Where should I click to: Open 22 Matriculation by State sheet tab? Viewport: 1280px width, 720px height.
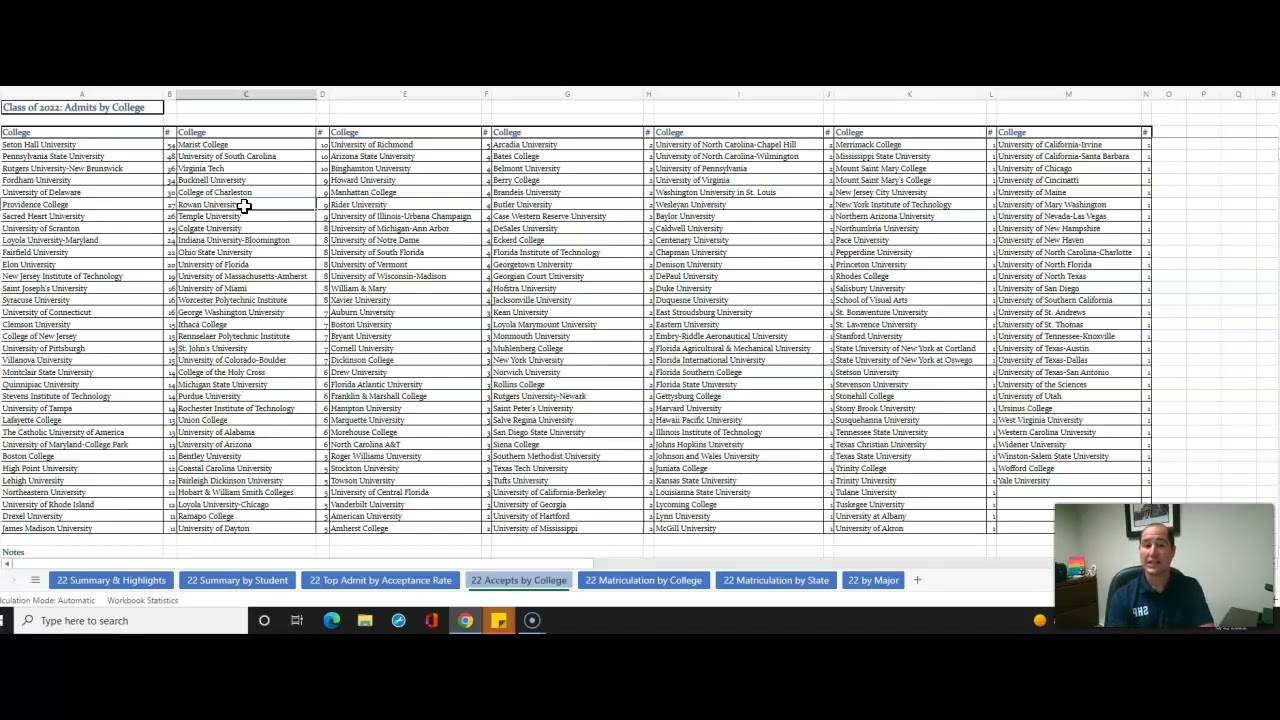point(776,580)
